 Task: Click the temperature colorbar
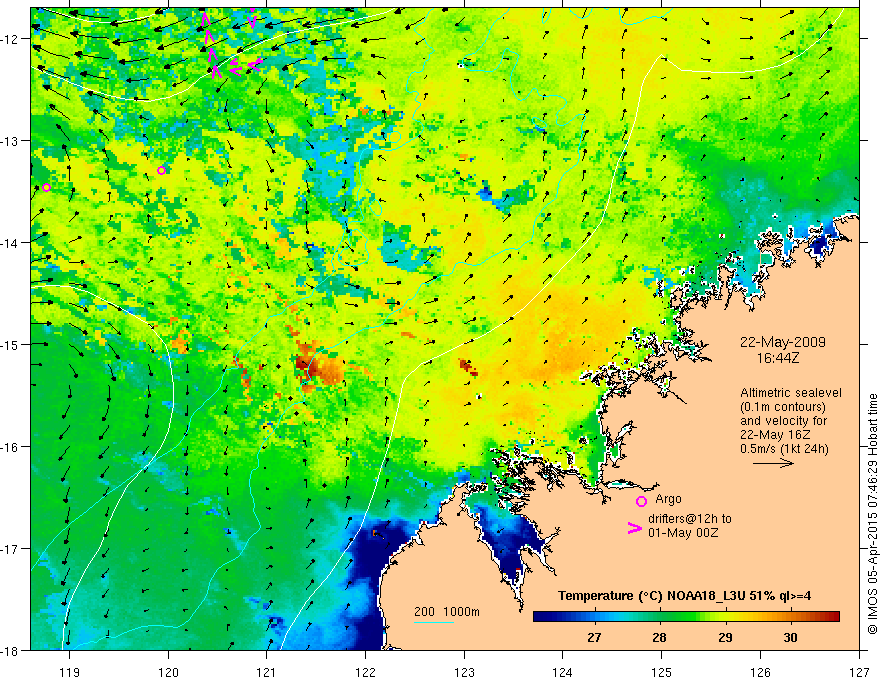pyautogui.click(x=686, y=616)
